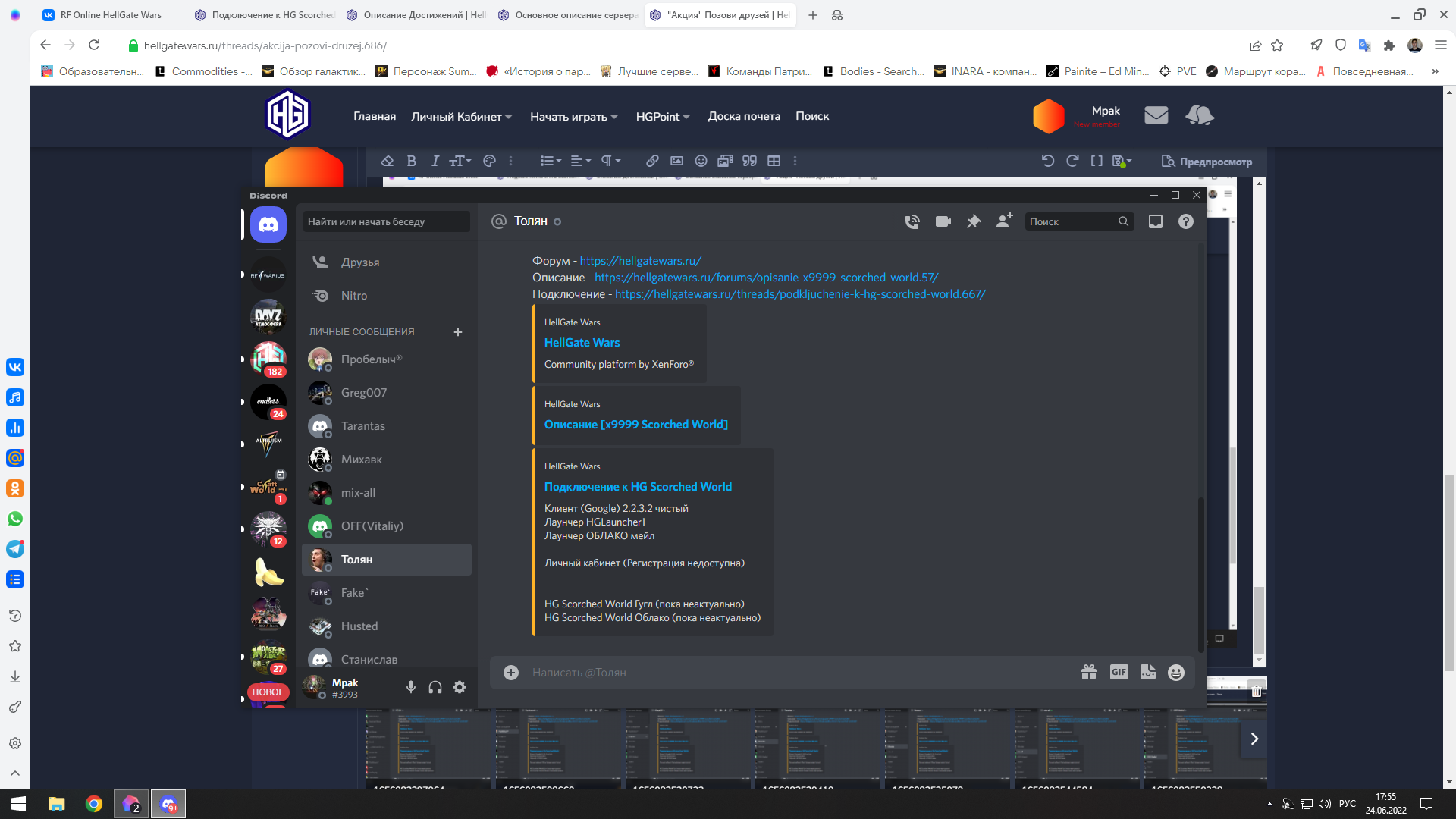Clear formatting with the eraser icon
The height and width of the screenshot is (819, 1456).
tap(388, 161)
